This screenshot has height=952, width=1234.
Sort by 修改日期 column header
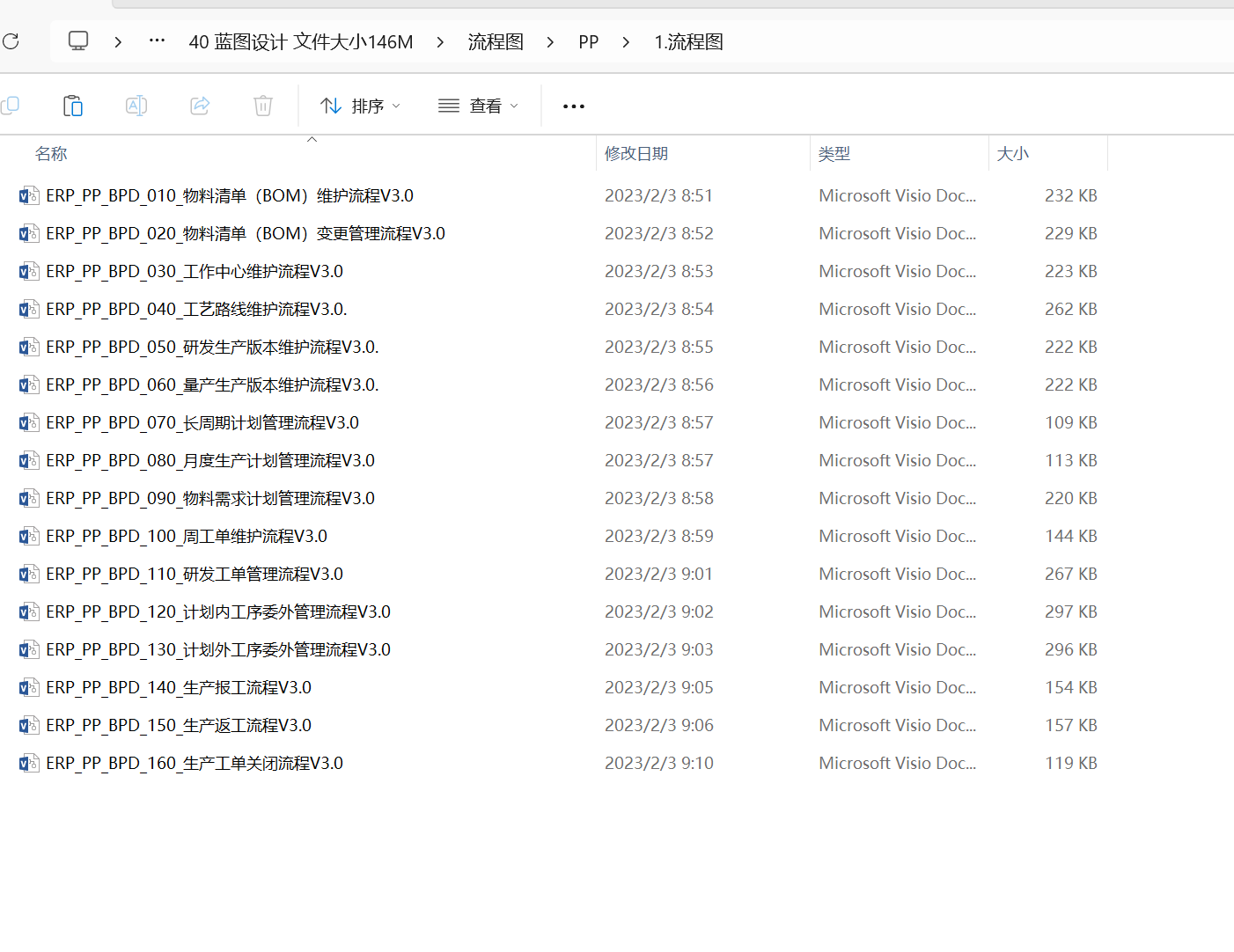[x=636, y=154]
